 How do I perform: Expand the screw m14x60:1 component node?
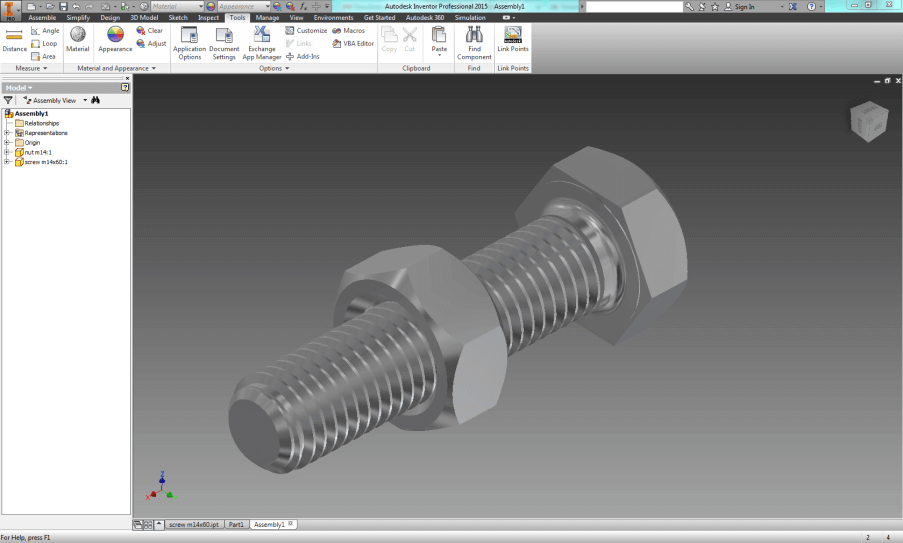point(7,162)
